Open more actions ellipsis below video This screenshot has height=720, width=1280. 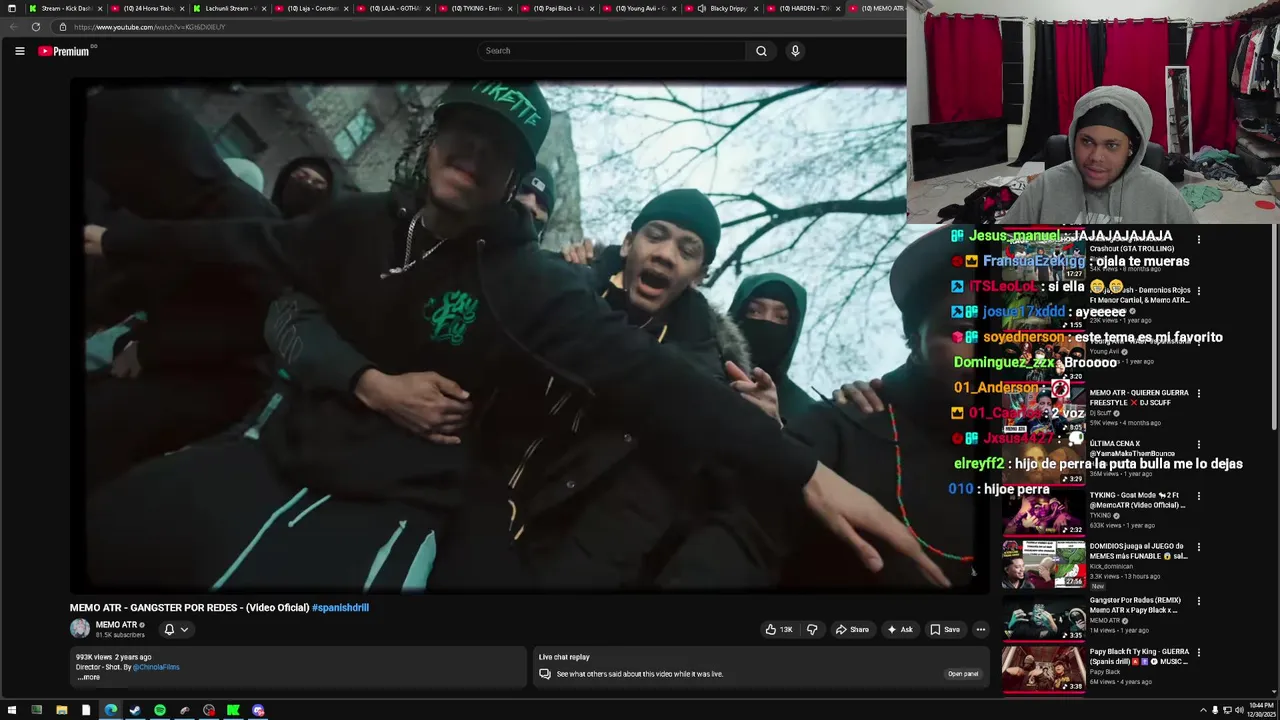pyautogui.click(x=981, y=629)
